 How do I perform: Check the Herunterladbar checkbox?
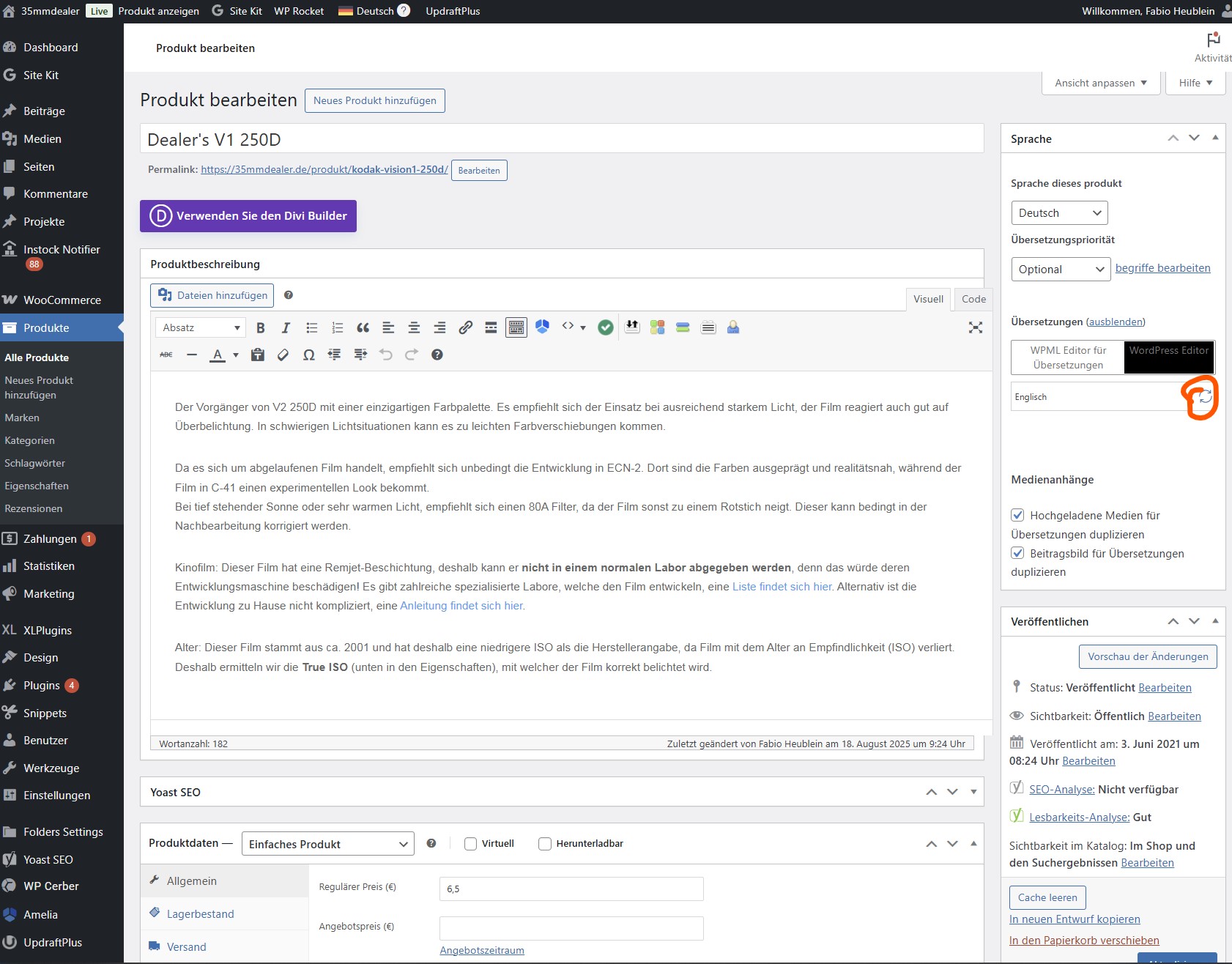click(545, 844)
